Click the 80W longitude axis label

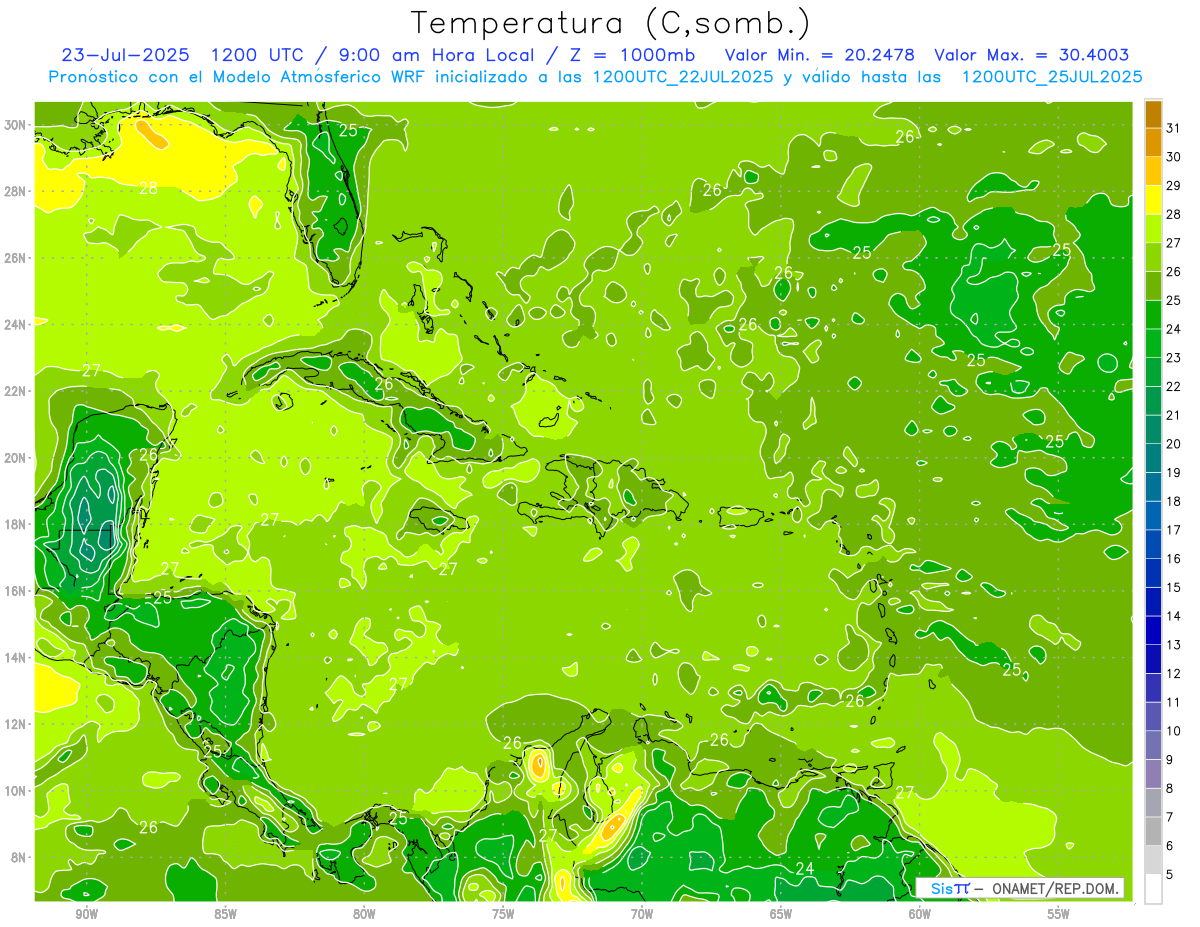(364, 914)
